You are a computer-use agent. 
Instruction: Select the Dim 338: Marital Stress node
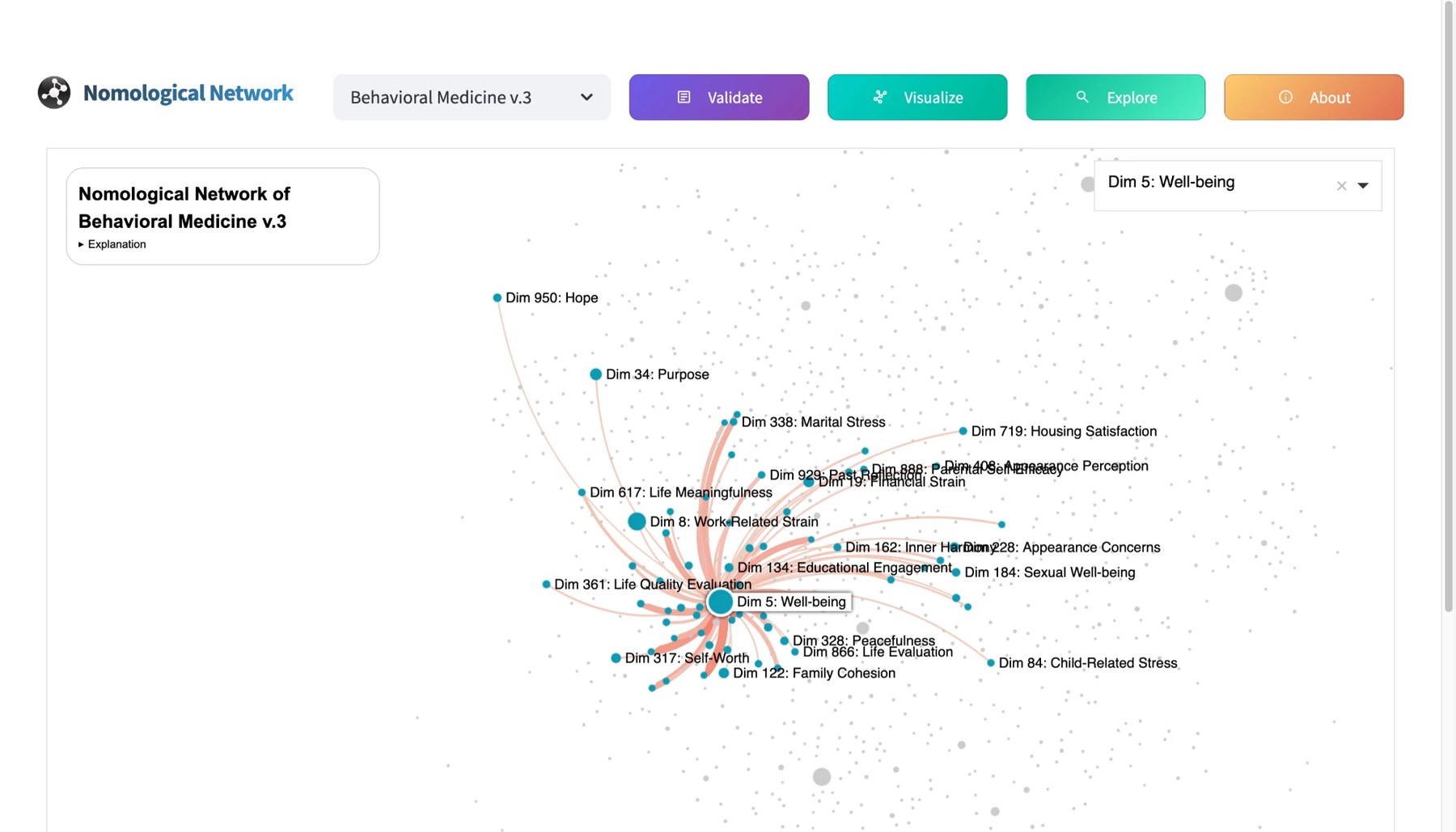734,422
